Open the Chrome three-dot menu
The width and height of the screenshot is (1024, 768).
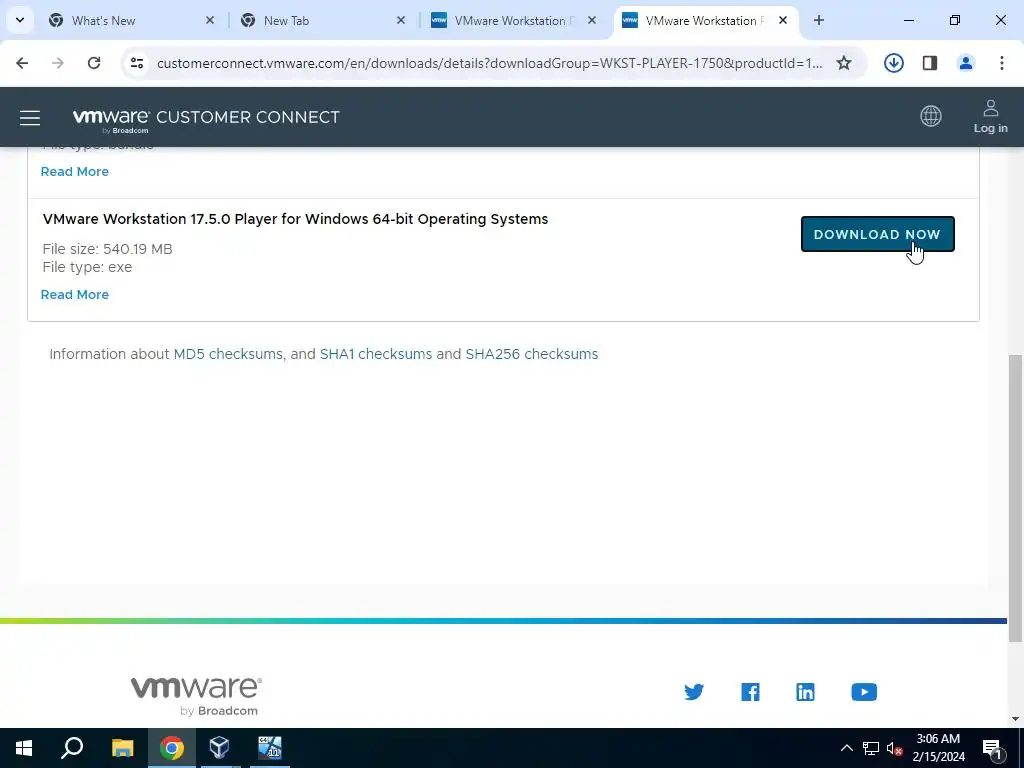1002,63
